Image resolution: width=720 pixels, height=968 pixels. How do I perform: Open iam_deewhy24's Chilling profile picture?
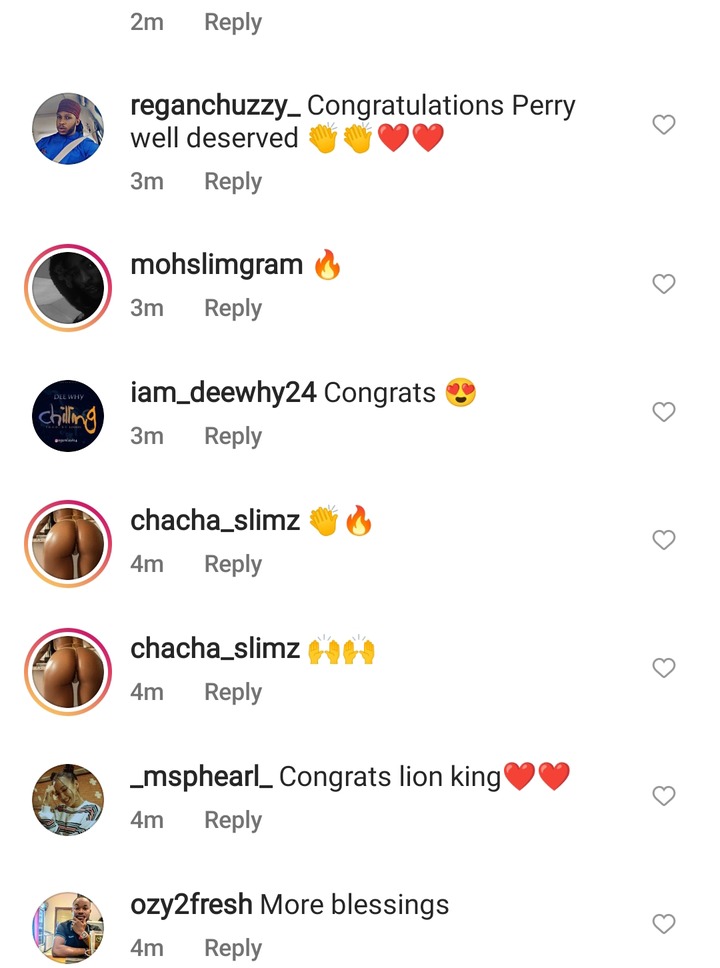[x=68, y=415]
